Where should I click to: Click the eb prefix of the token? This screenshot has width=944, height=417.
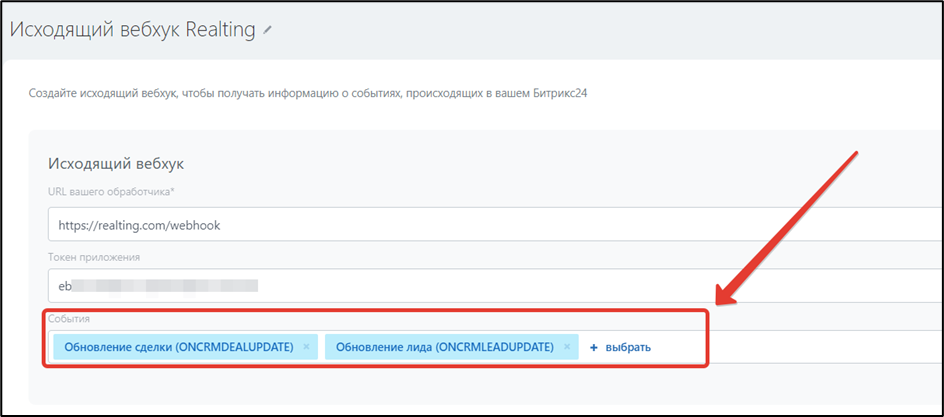pyautogui.click(x=65, y=286)
